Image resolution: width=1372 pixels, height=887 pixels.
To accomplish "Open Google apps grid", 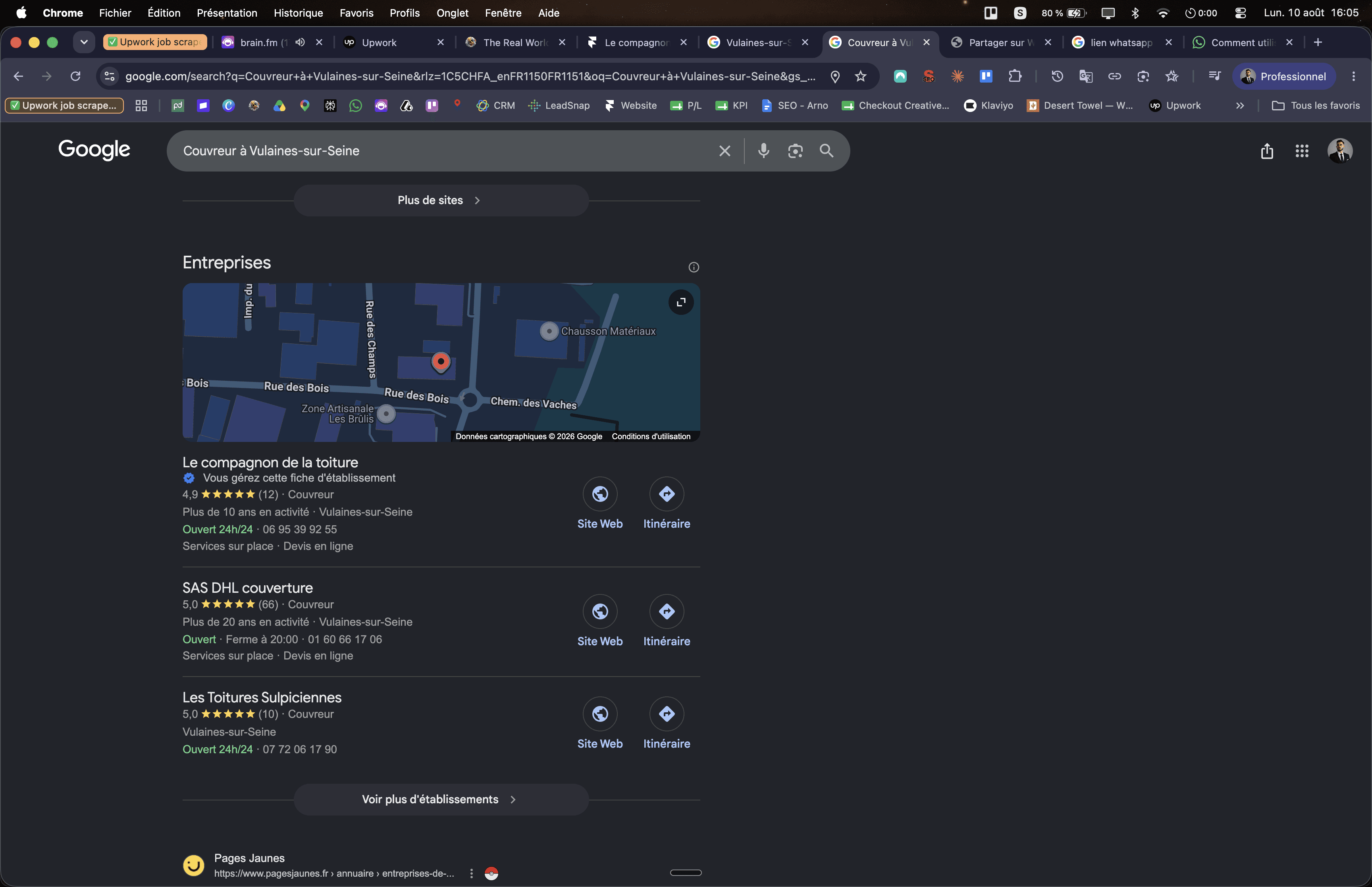I will tap(1302, 151).
